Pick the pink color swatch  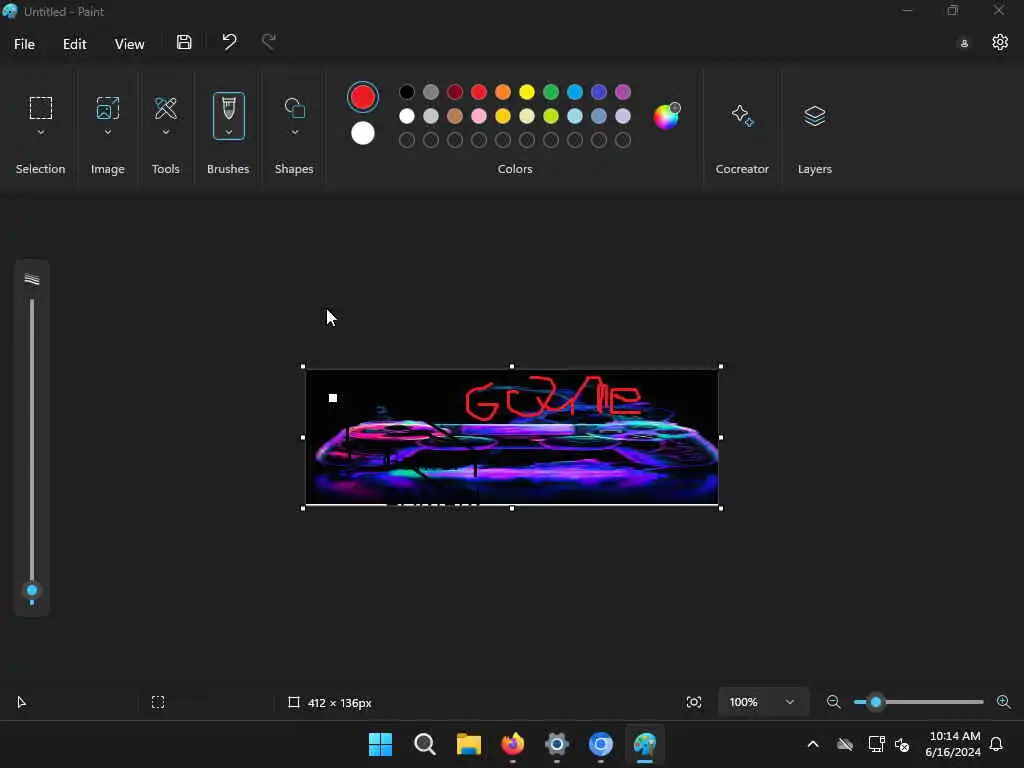coord(479,116)
